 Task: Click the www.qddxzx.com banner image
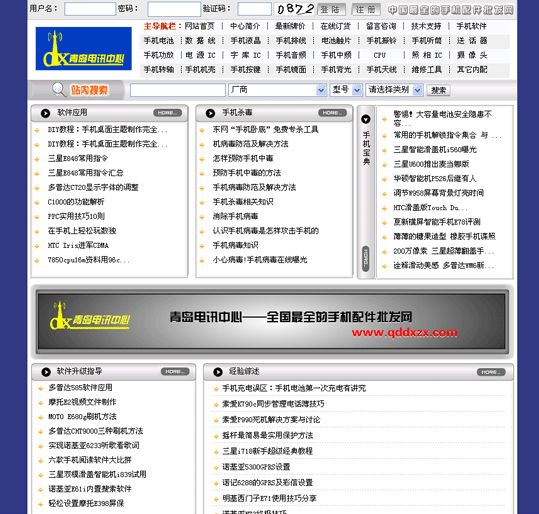(x=272, y=321)
